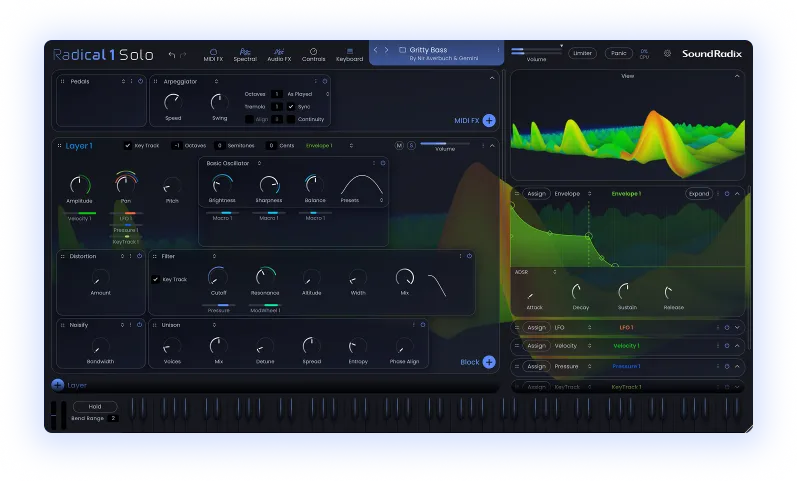Enable the Arpeggiator Continuity checkbox
Screen dimensions: 797x481
click(291, 119)
